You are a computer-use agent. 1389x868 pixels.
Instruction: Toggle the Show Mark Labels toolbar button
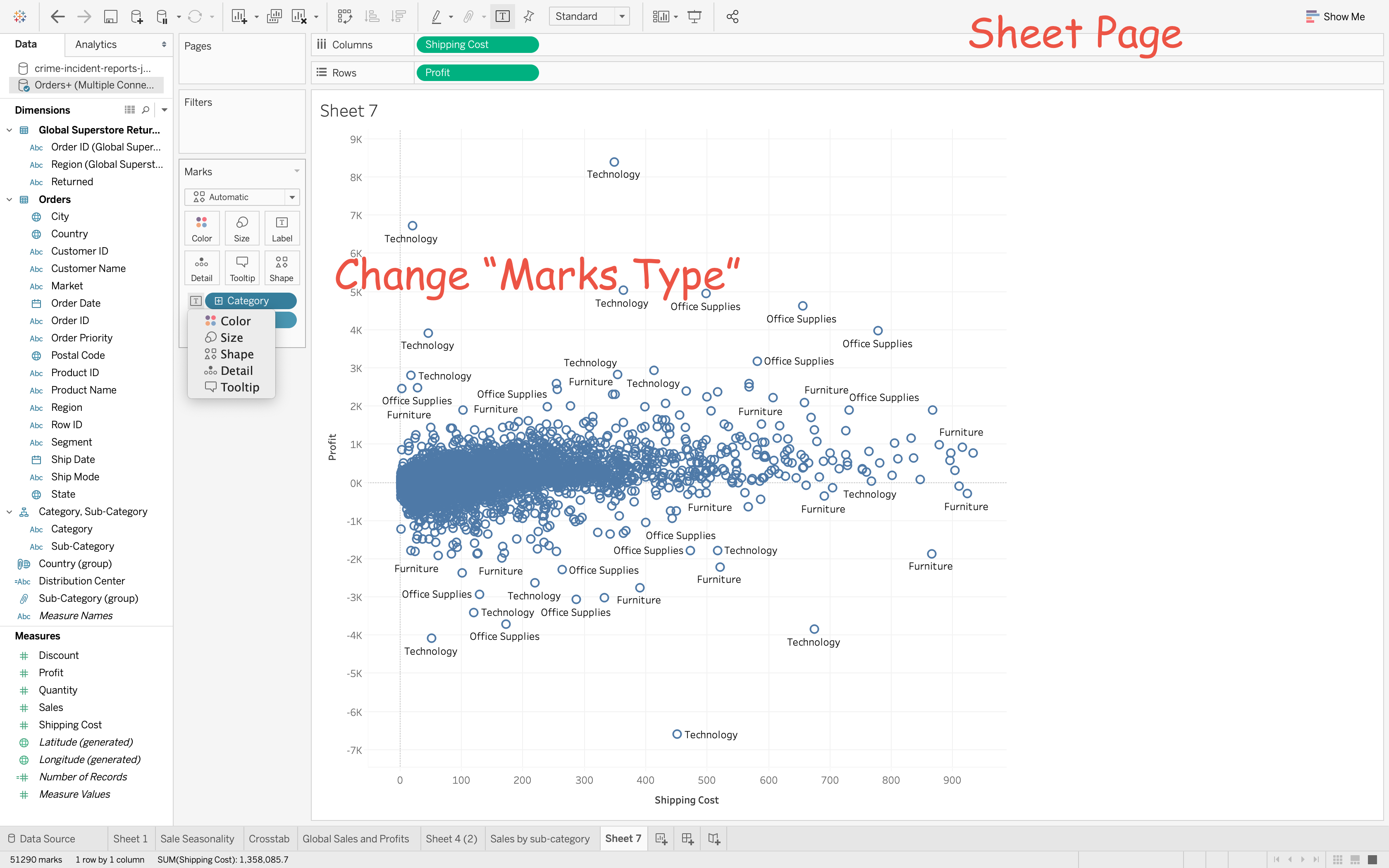502,17
